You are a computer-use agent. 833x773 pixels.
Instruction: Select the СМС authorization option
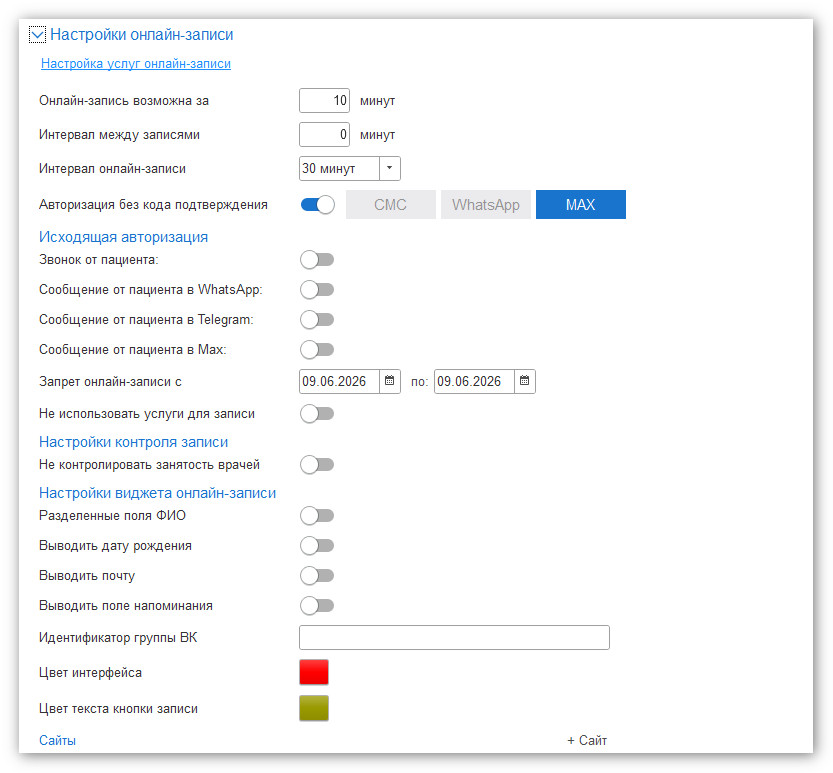[x=390, y=205]
